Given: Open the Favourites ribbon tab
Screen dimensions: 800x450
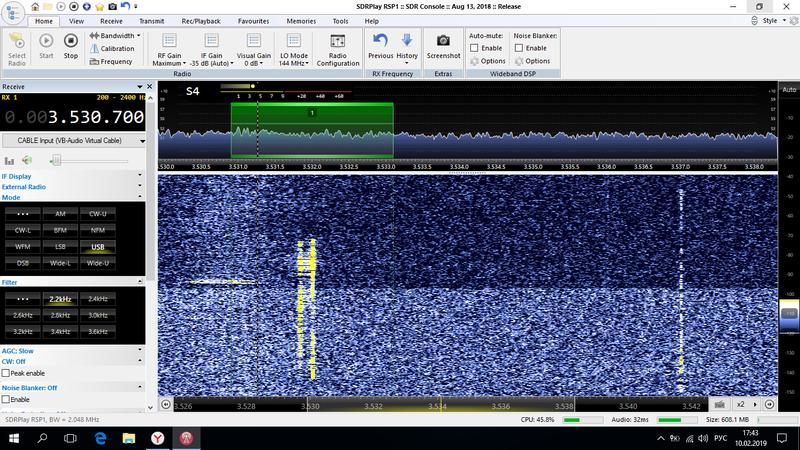Looking at the screenshot, I should click(253, 21).
